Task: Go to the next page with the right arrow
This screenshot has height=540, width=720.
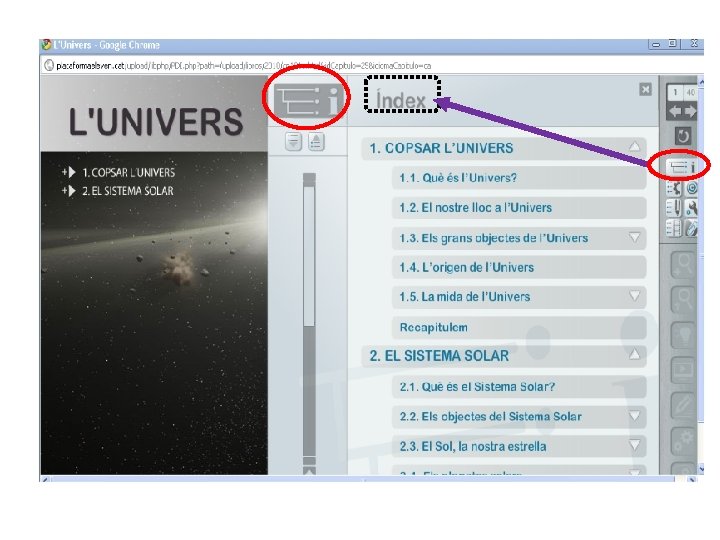Action: [x=690, y=111]
